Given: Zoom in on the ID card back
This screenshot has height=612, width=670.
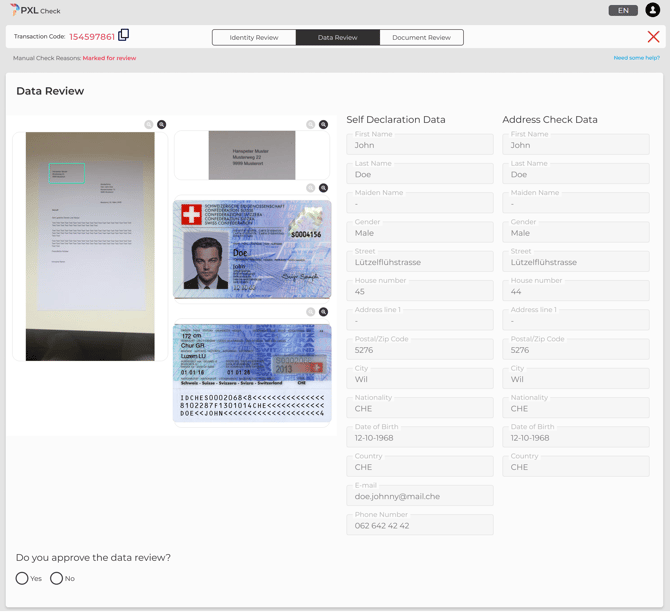Looking at the screenshot, I should point(323,312).
